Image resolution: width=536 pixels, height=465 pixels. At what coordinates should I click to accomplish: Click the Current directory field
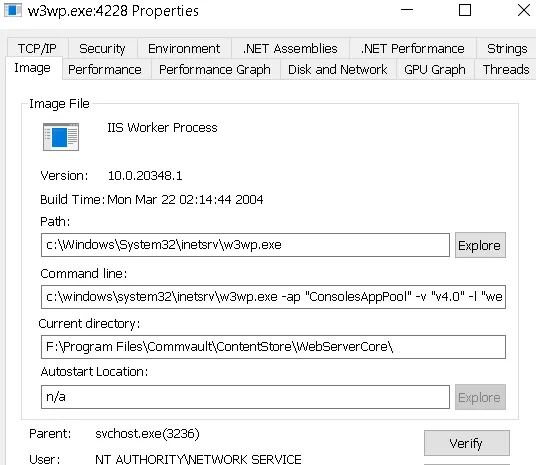coord(273,347)
